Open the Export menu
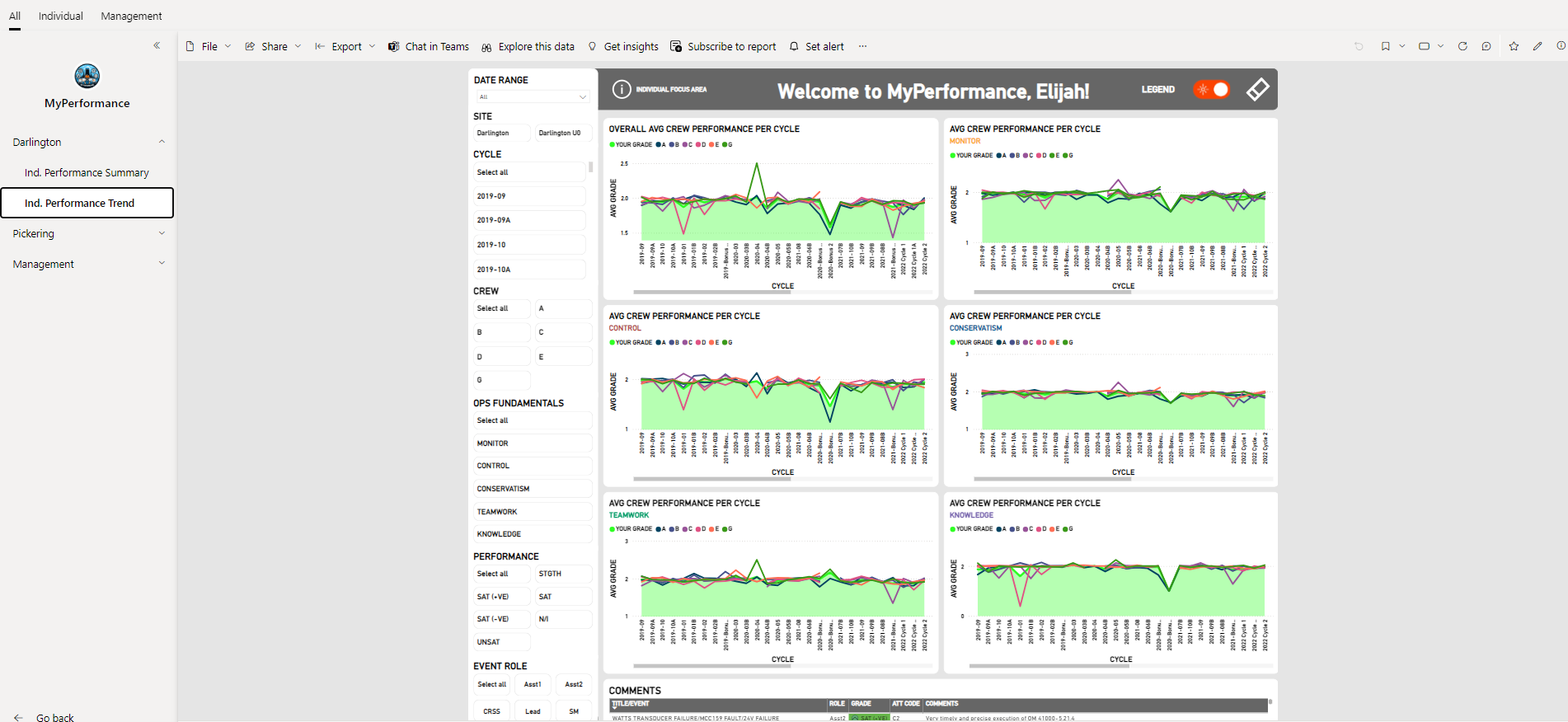Viewport: 1568px width, 722px height. [x=345, y=47]
